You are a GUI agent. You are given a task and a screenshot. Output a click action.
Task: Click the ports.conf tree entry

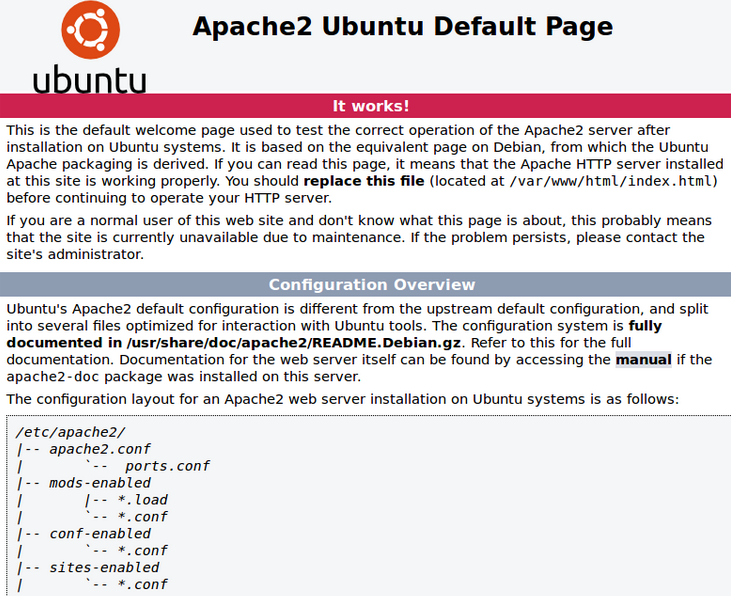pyautogui.click(x=167, y=466)
